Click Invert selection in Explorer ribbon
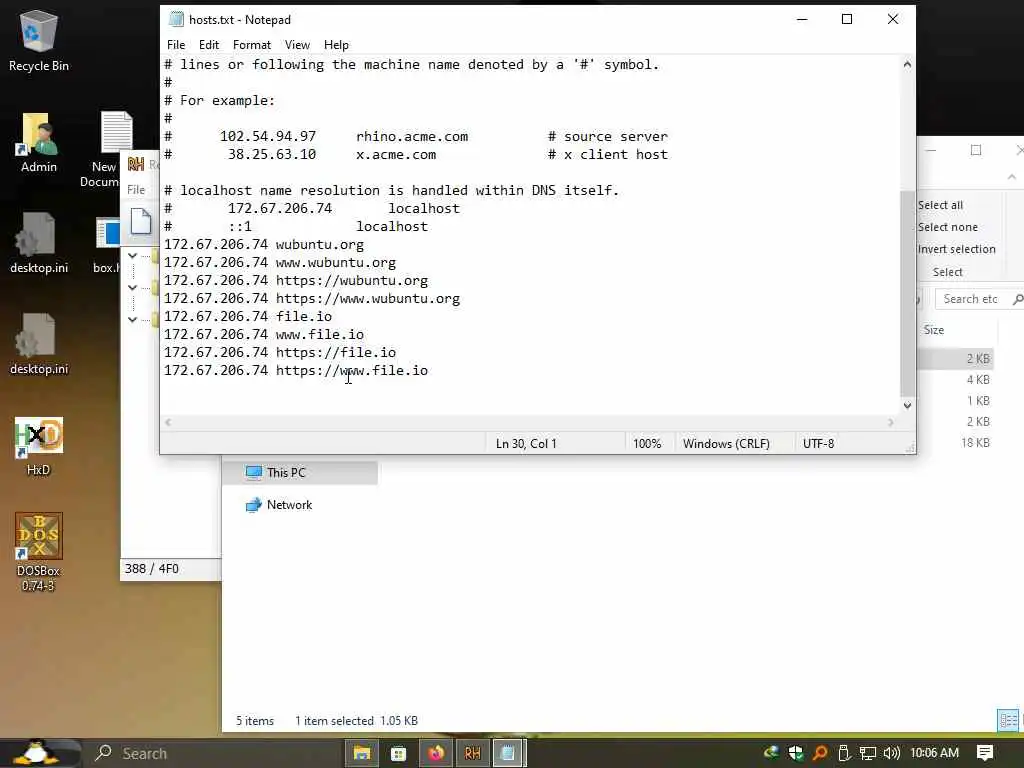Screen dimensions: 1024x768 coord(956,249)
